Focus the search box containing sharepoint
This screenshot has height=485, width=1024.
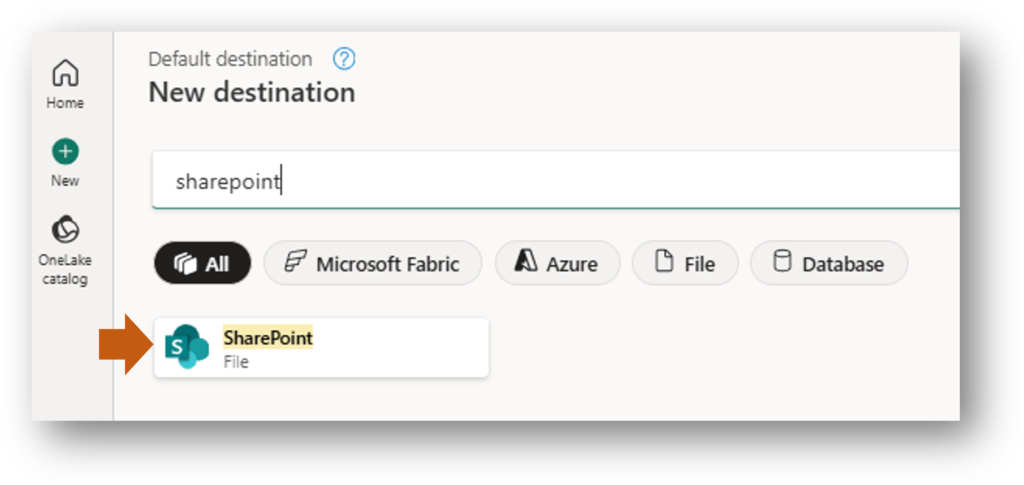(x=556, y=181)
